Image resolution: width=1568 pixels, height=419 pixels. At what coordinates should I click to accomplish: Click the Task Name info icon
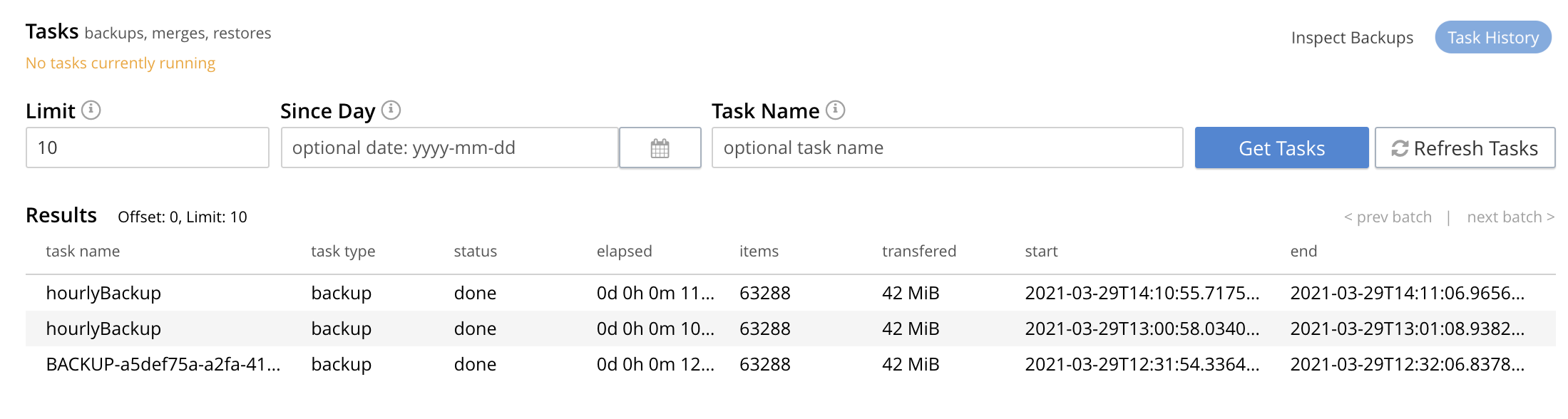pos(835,110)
